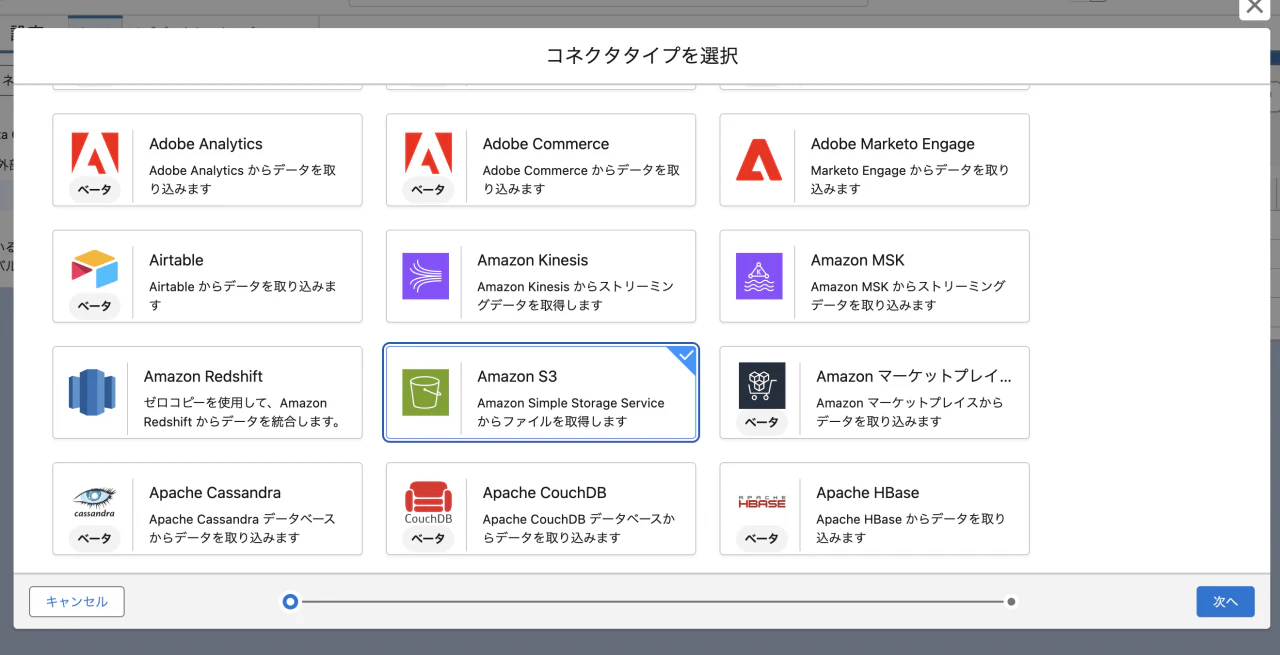The width and height of the screenshot is (1280, 655).
Task: Click the Amazon Kinesis purple icon
Action: tap(425, 276)
